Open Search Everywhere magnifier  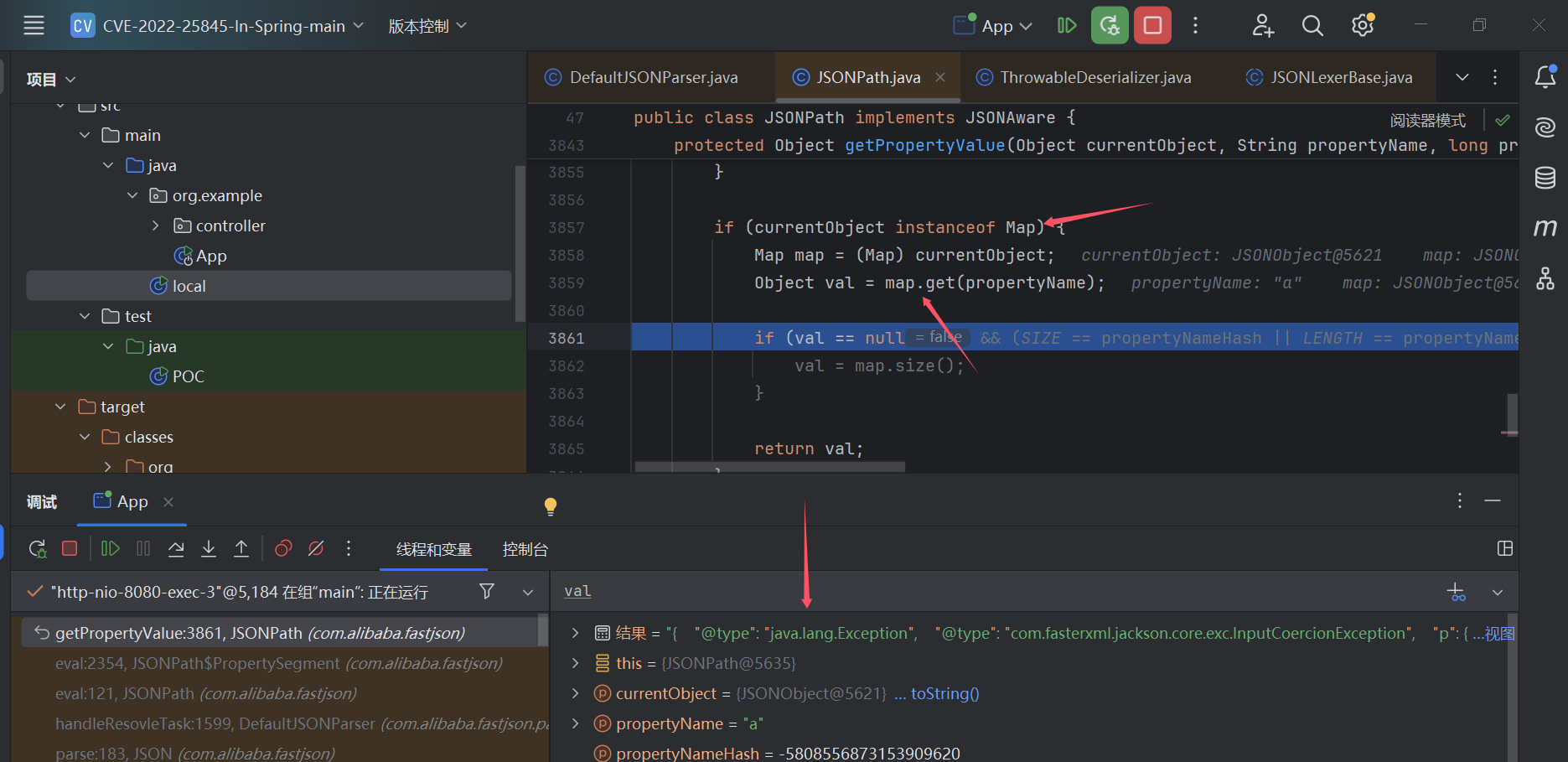pos(1312,26)
